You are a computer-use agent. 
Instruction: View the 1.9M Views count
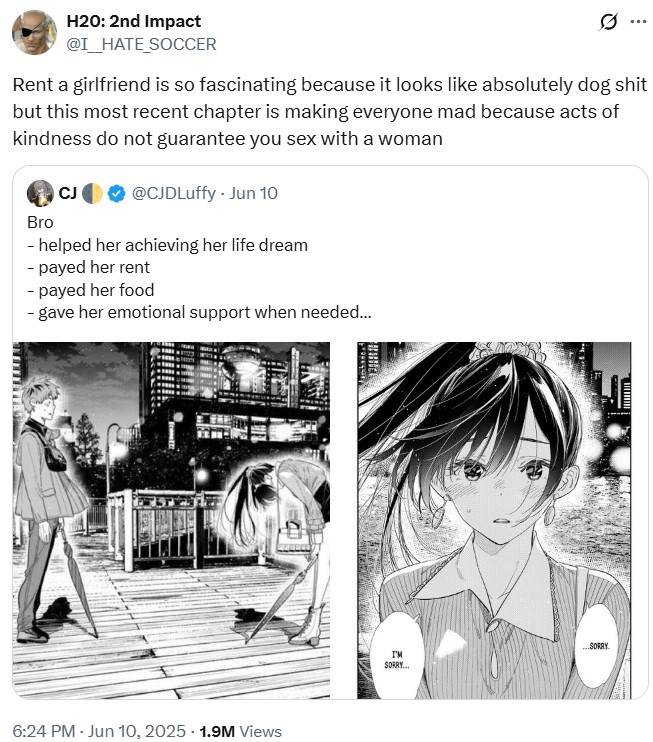[240, 731]
